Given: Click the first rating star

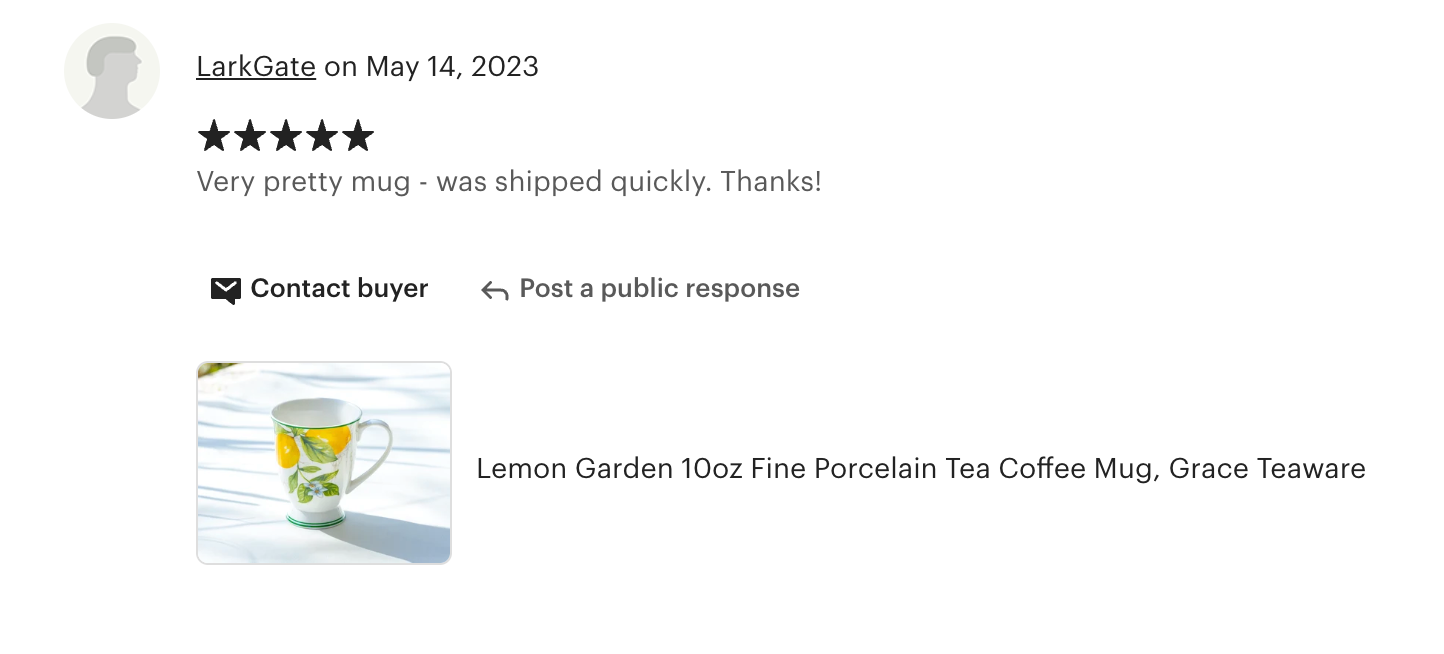Looking at the screenshot, I should point(214,136).
